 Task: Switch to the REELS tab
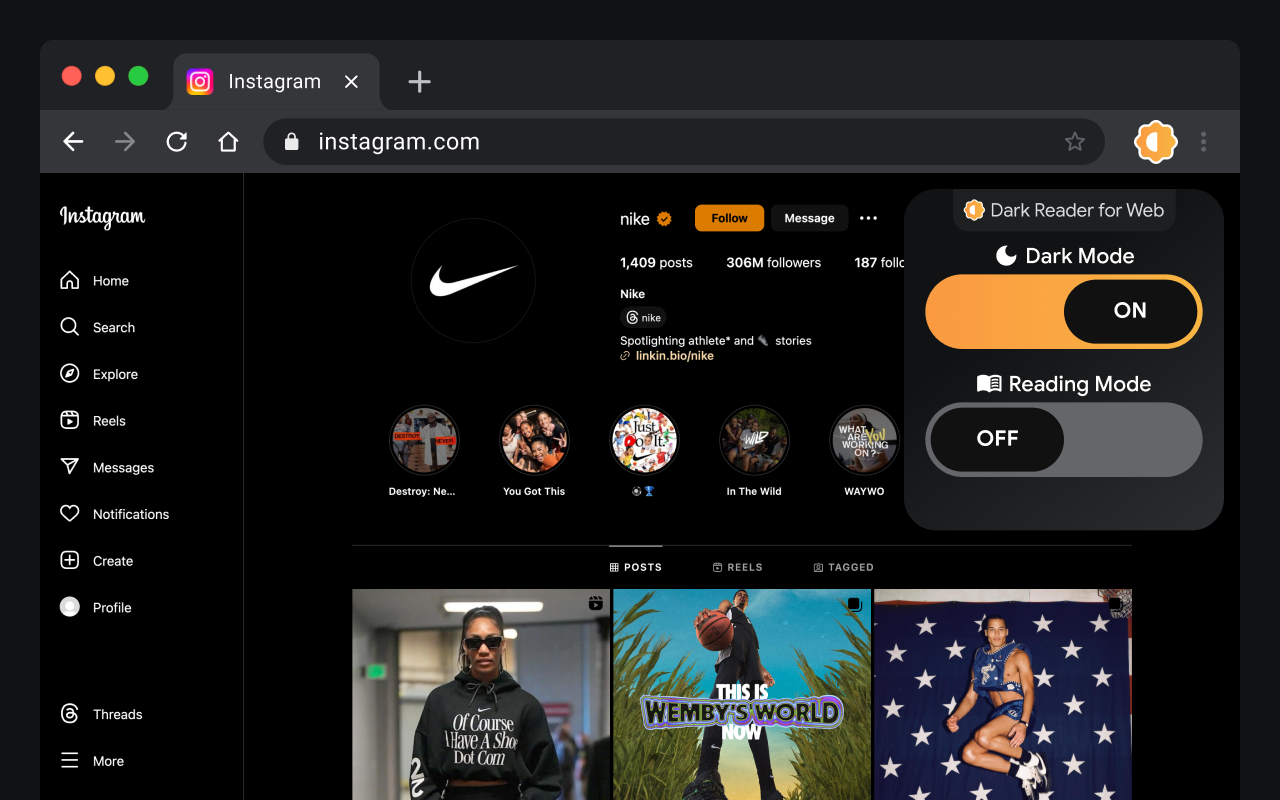coord(738,567)
